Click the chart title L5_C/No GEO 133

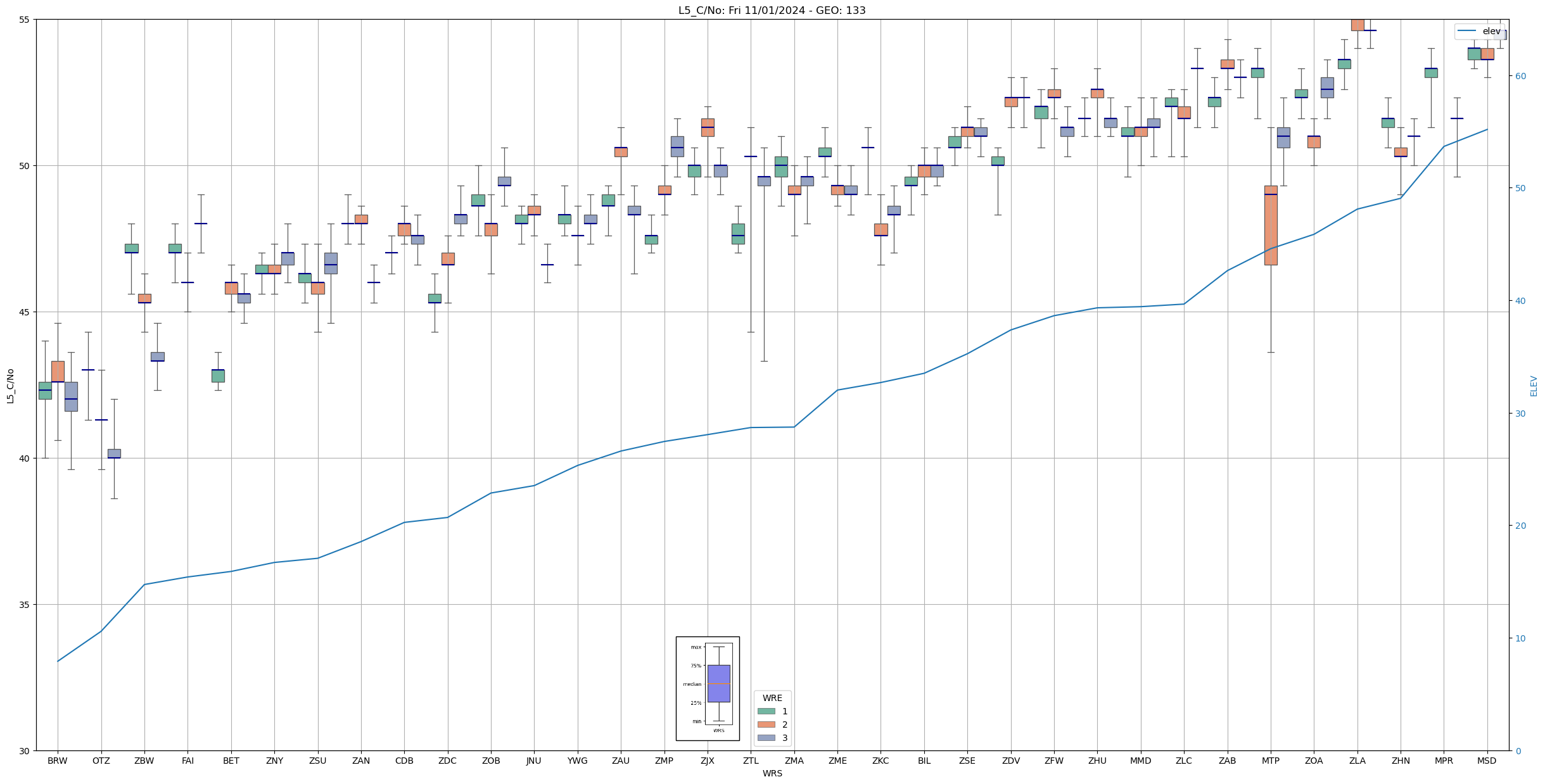[x=772, y=10]
